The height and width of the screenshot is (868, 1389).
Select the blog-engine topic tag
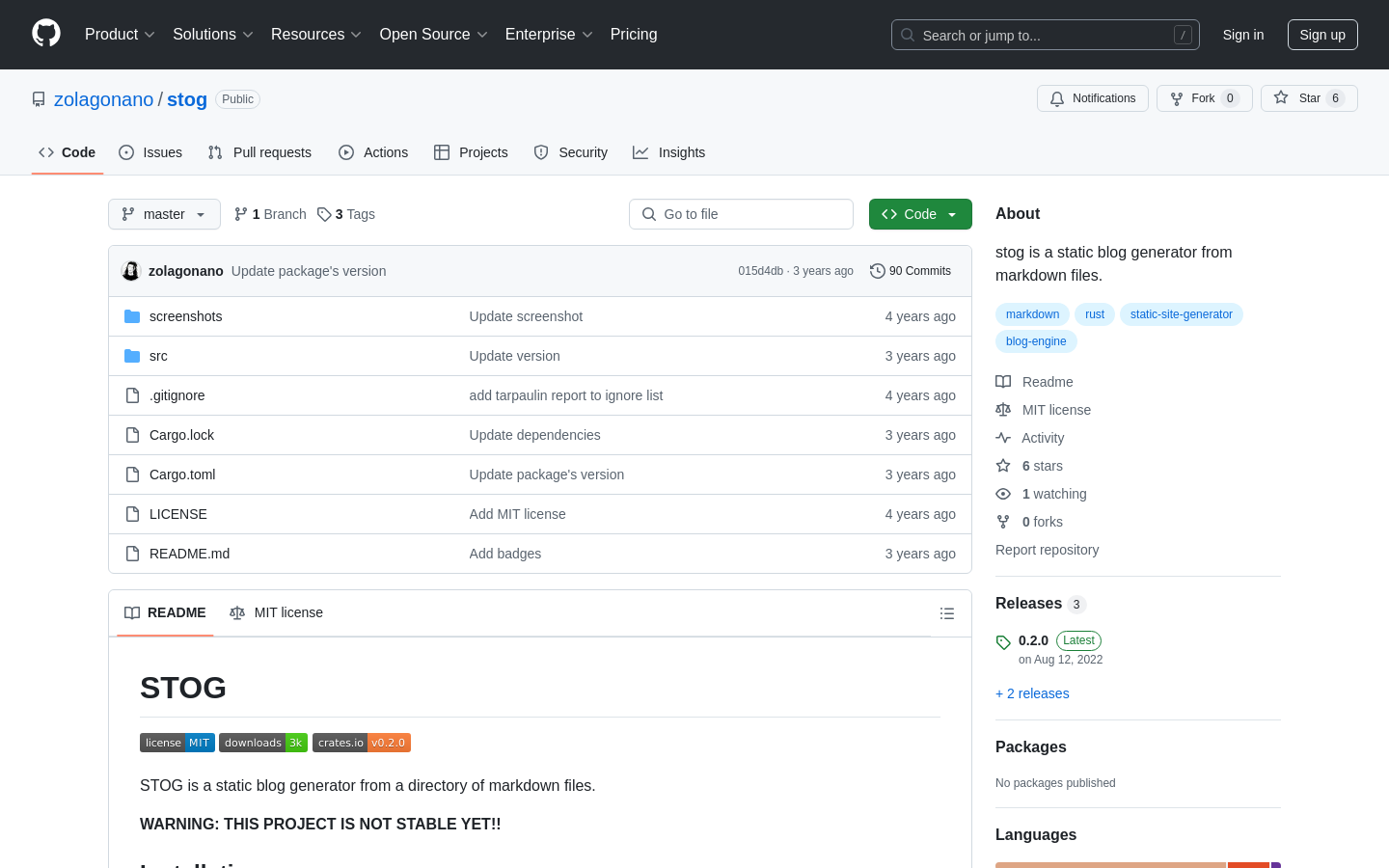1036,341
